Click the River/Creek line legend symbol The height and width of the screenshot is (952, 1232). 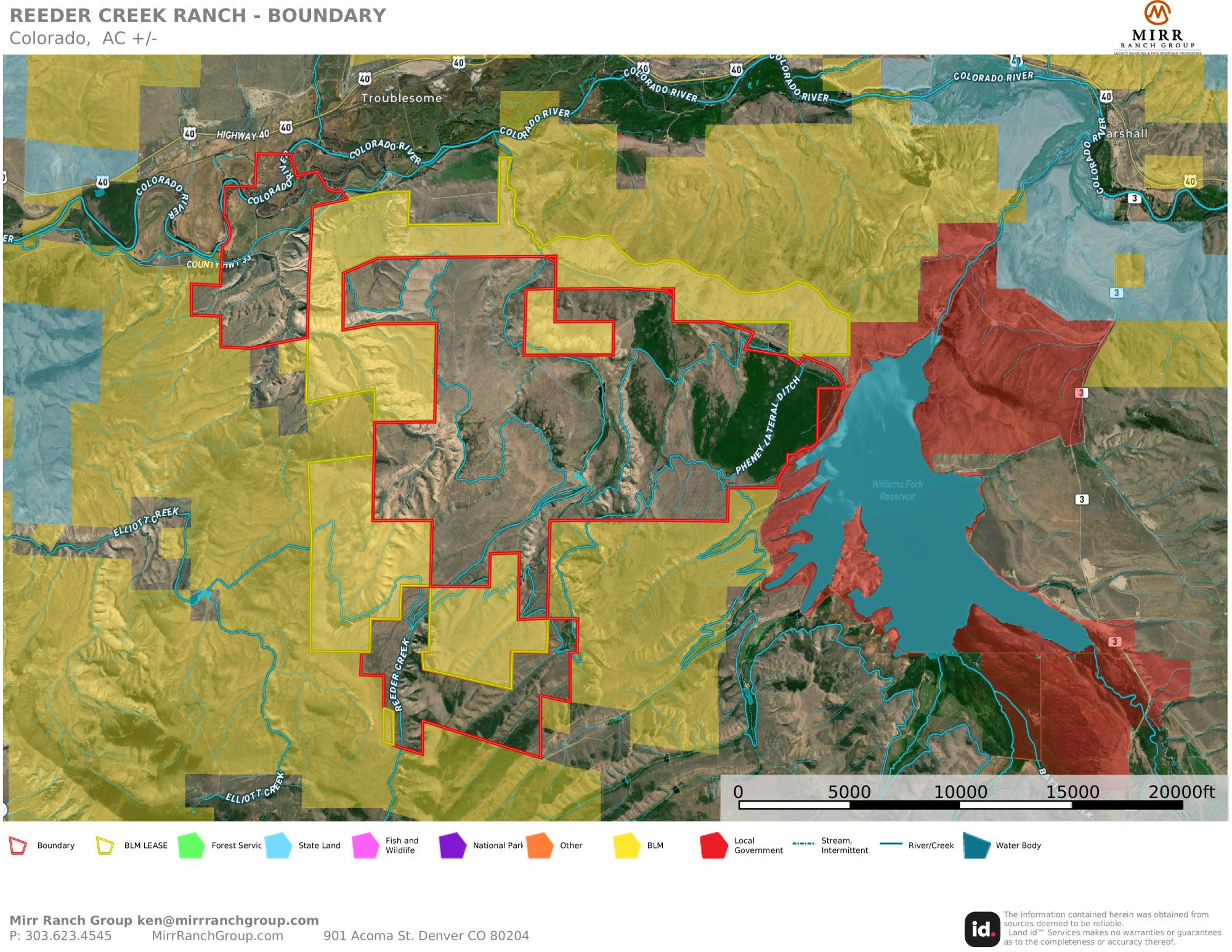891,844
